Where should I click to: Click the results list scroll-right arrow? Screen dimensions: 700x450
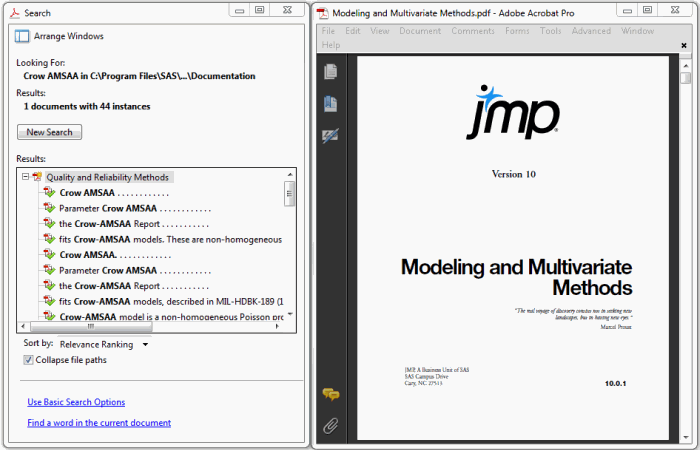click(277, 327)
